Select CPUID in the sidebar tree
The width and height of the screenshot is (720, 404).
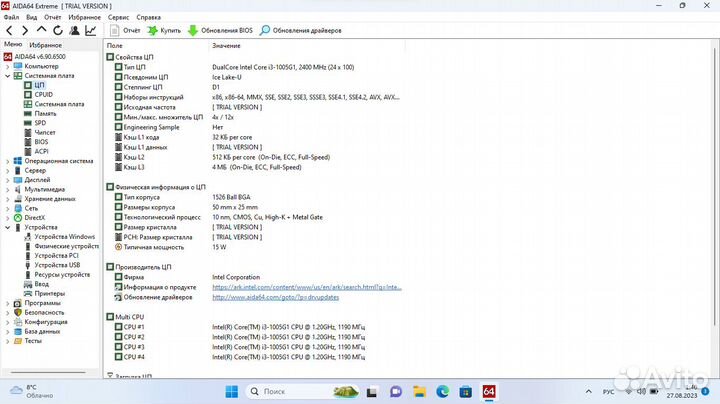pyautogui.click(x=44, y=94)
